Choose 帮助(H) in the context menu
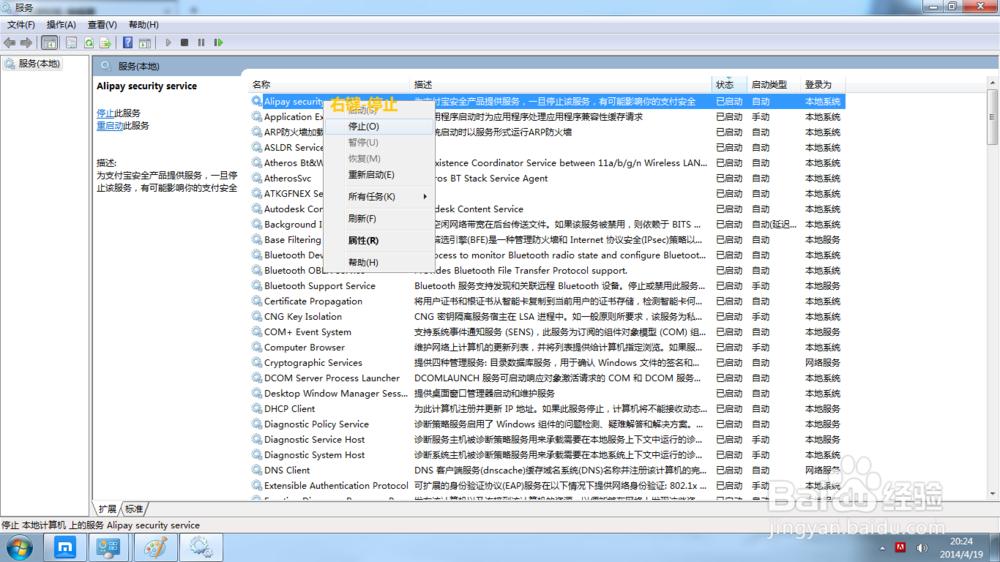The image size is (1000, 562). (379, 262)
